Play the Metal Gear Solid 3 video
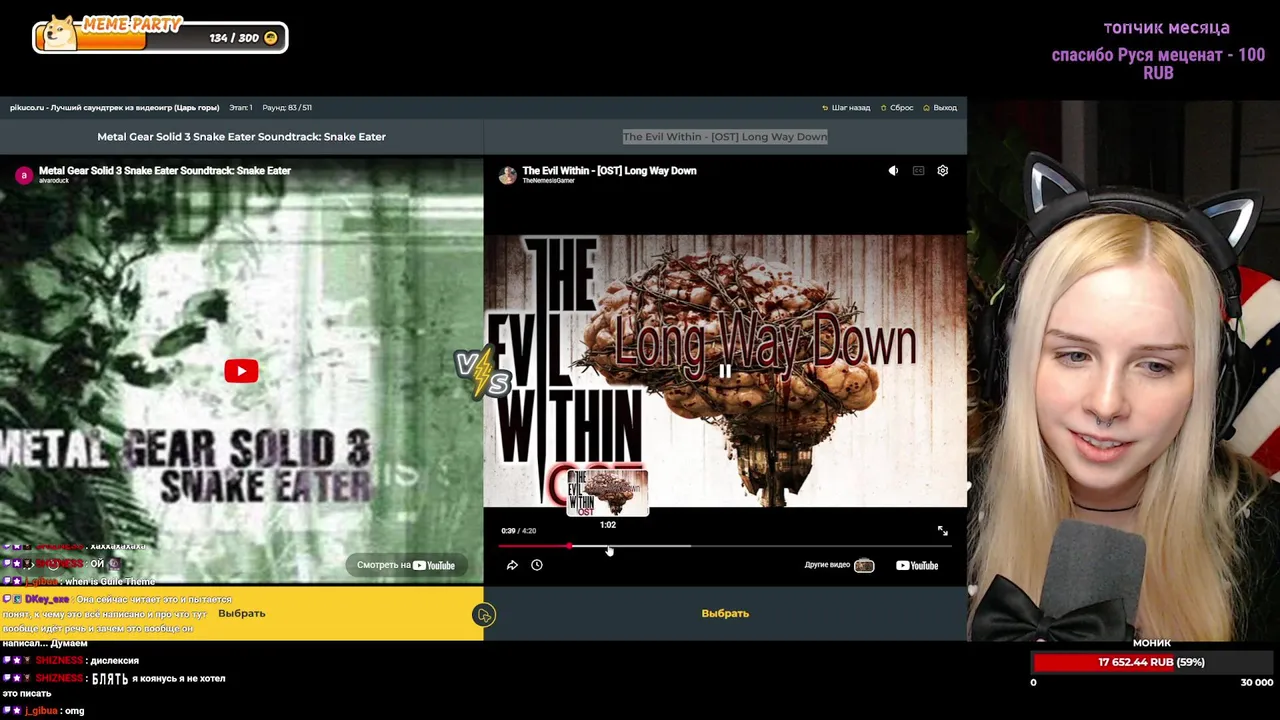The height and width of the screenshot is (720, 1280). 241,371
